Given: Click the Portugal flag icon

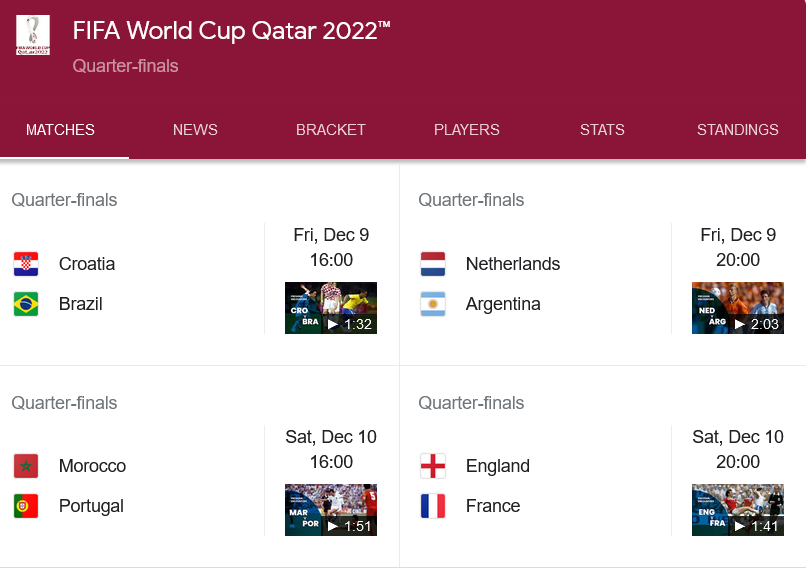Looking at the screenshot, I should click(26, 506).
